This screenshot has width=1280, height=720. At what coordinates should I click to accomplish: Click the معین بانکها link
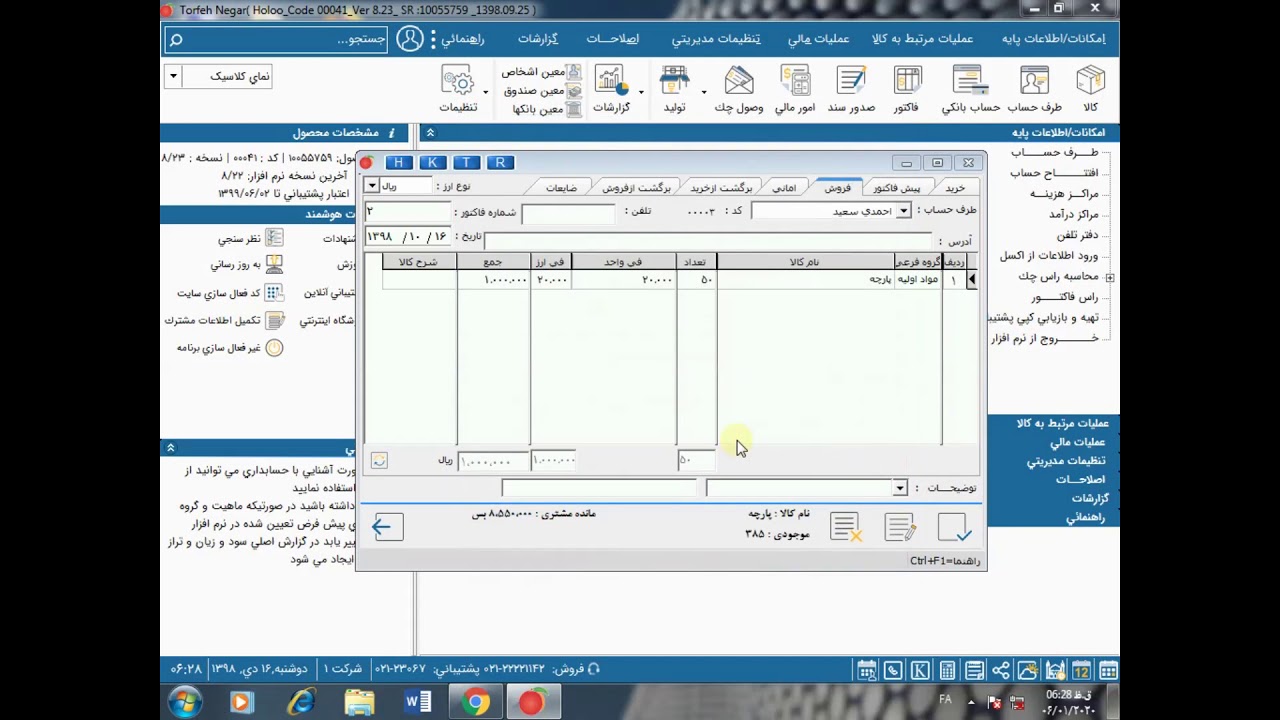coord(546,108)
